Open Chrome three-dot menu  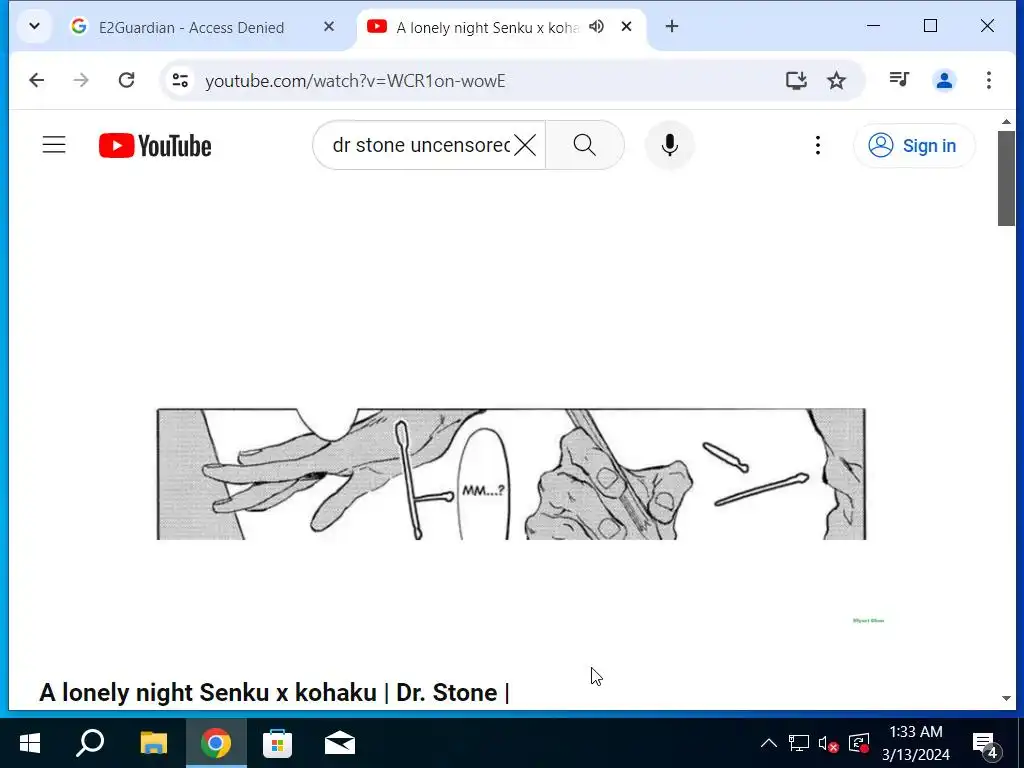[x=989, y=80]
